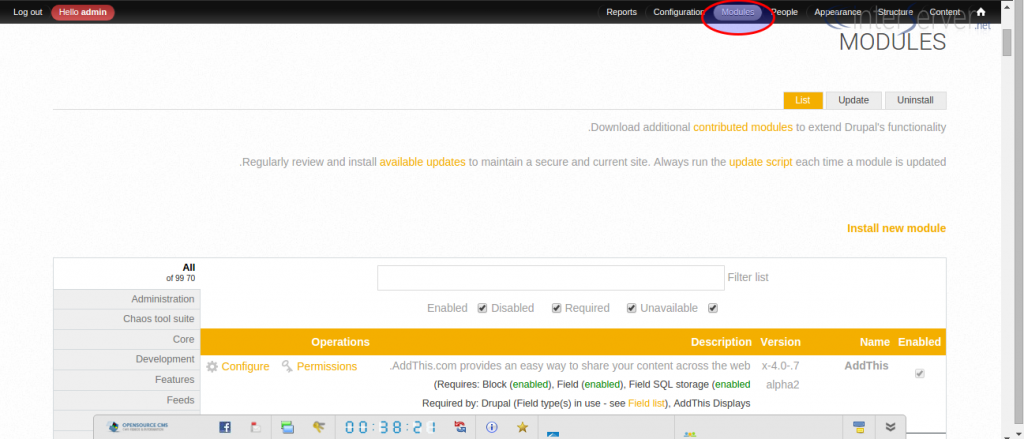
Task: Click the key icon beside Permissions
Action: (287, 367)
